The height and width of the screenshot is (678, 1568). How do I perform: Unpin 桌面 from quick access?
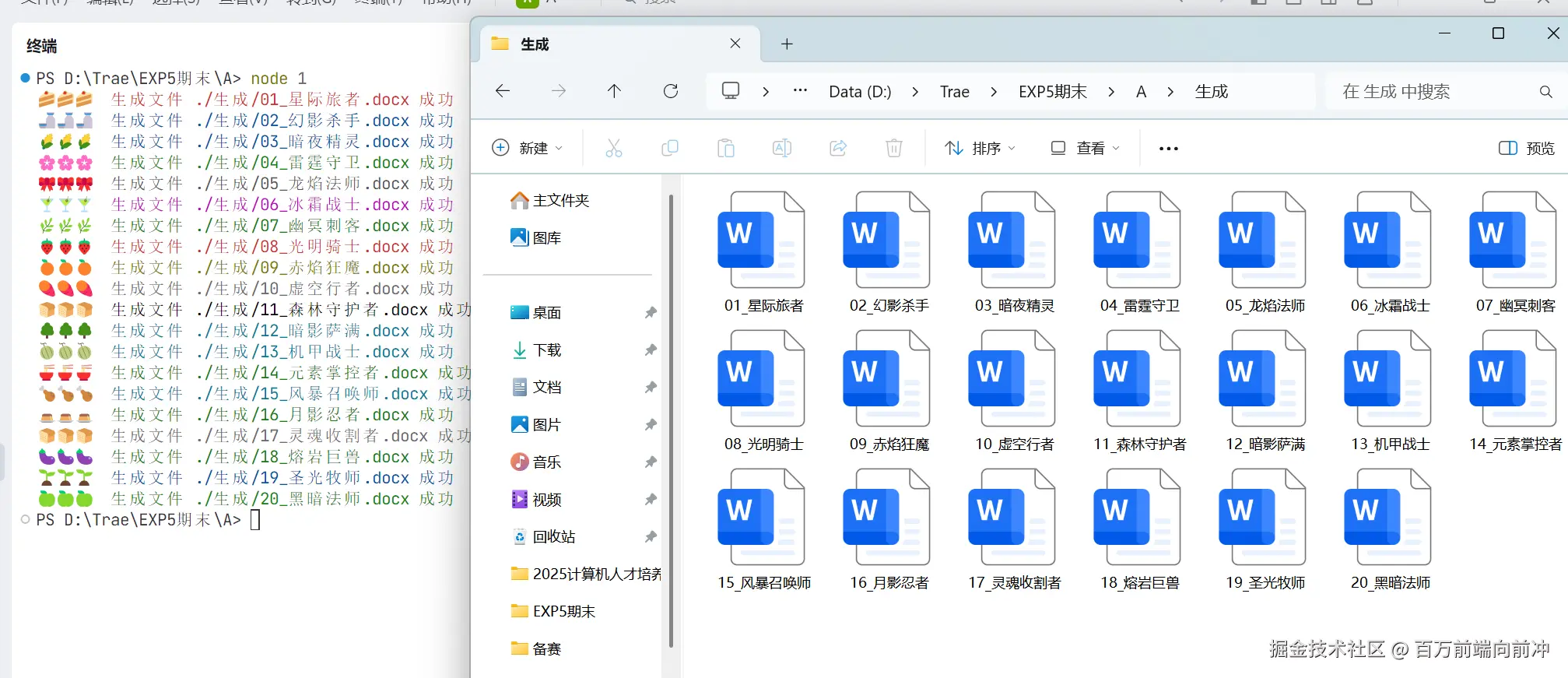coord(651,312)
